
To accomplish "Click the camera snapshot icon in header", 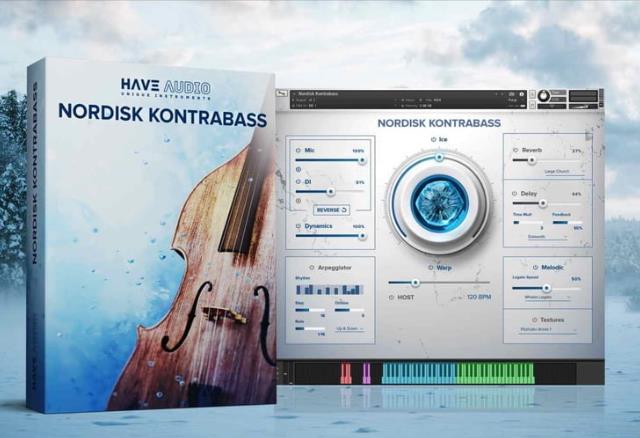I will tap(512, 94).
